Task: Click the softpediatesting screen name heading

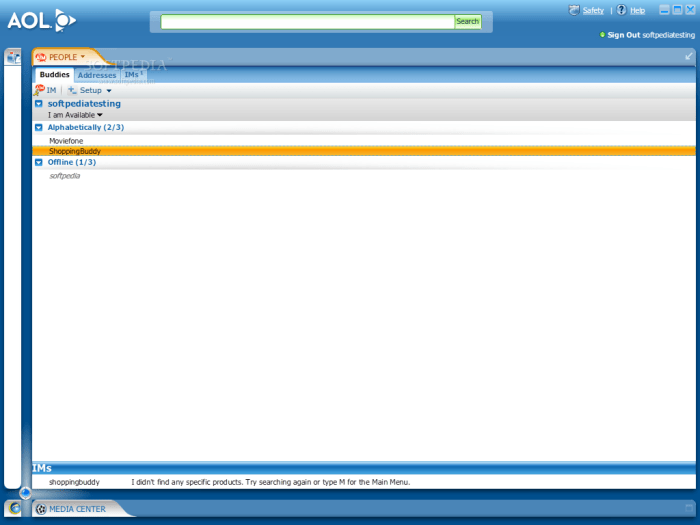Action: point(84,104)
